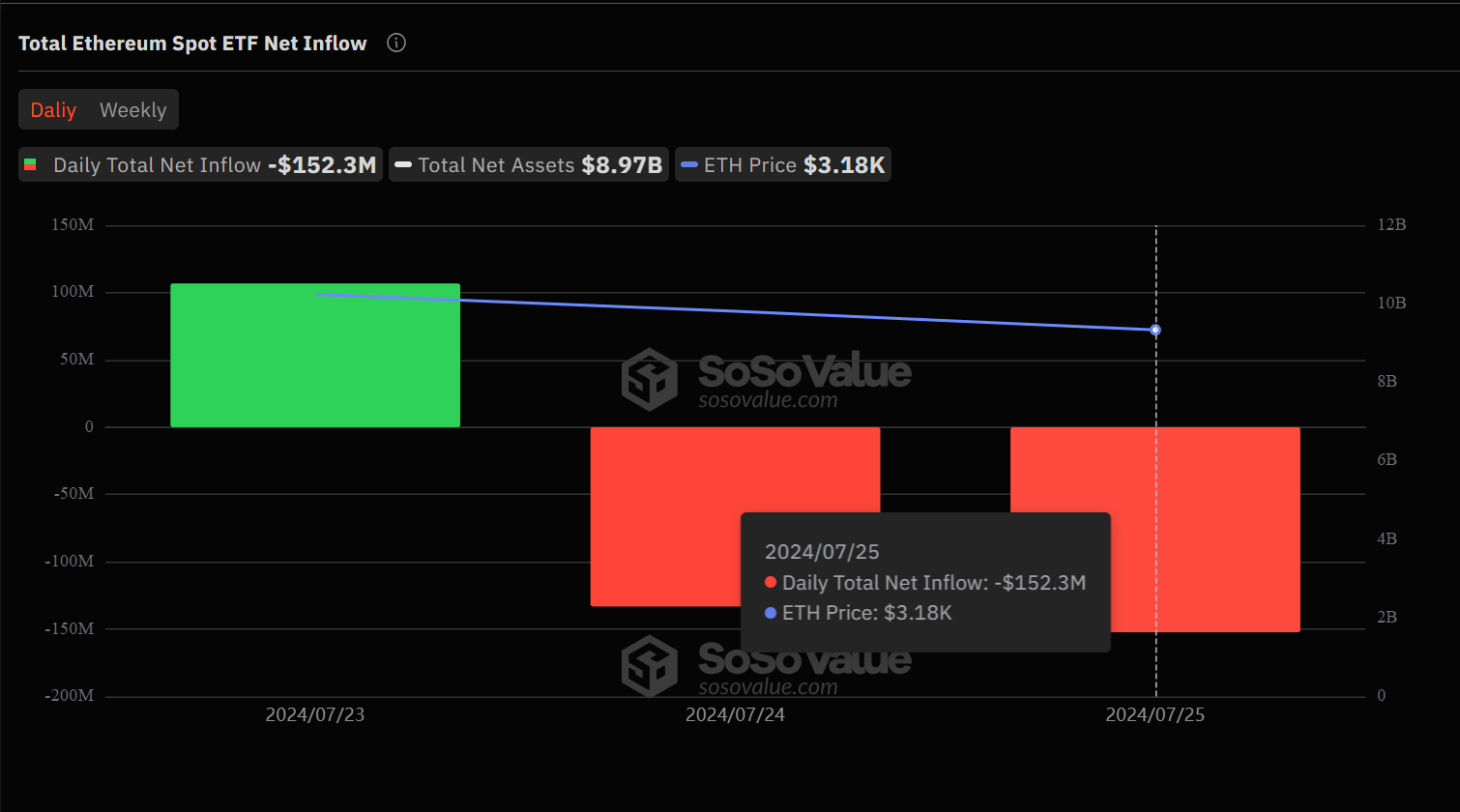Click the upper SoSoValue watermark cube logo
This screenshot has width=1460, height=812.
point(650,379)
